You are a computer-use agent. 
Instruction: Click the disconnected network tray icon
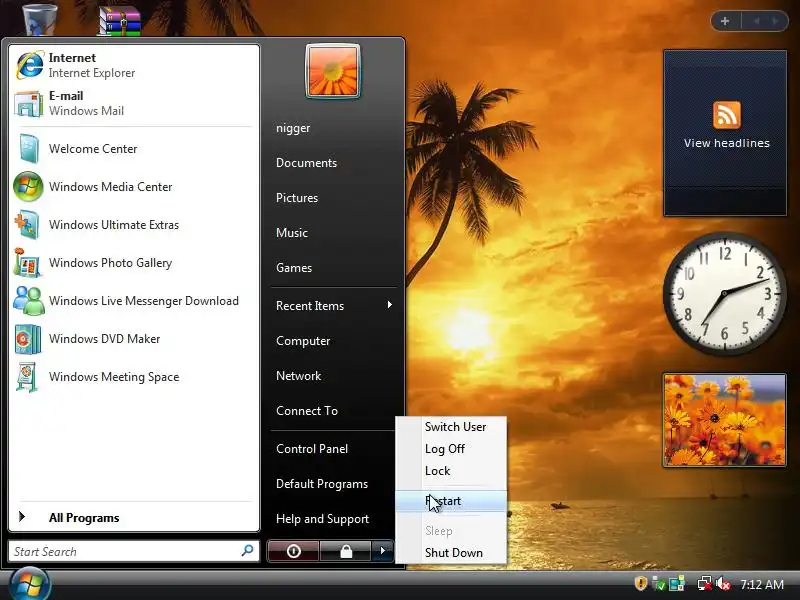705,584
